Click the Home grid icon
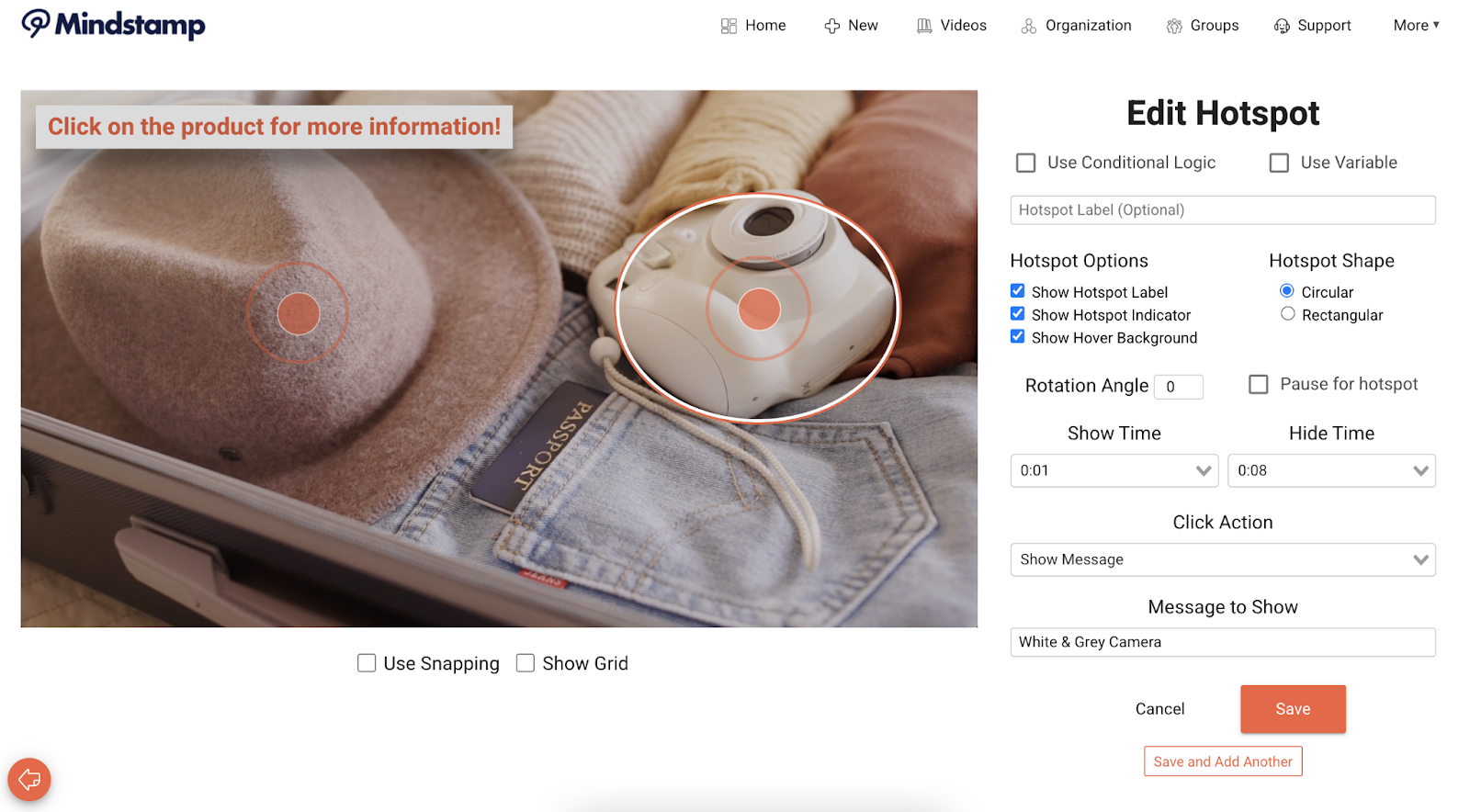 click(729, 26)
